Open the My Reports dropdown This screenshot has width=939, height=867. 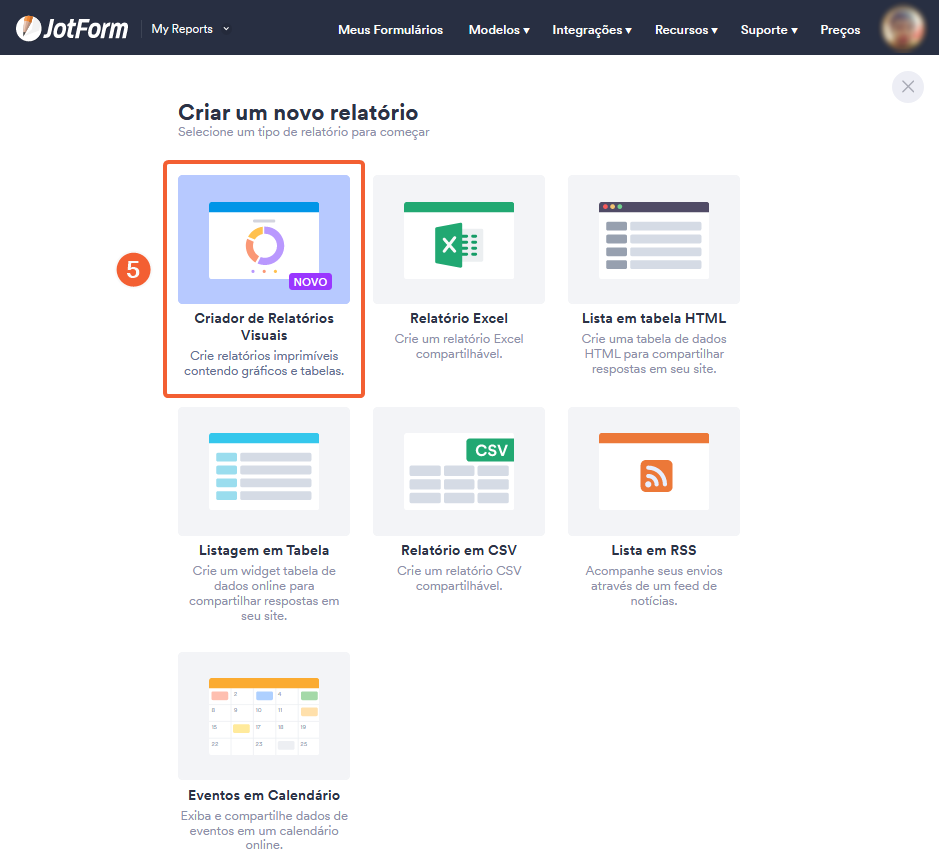click(190, 29)
